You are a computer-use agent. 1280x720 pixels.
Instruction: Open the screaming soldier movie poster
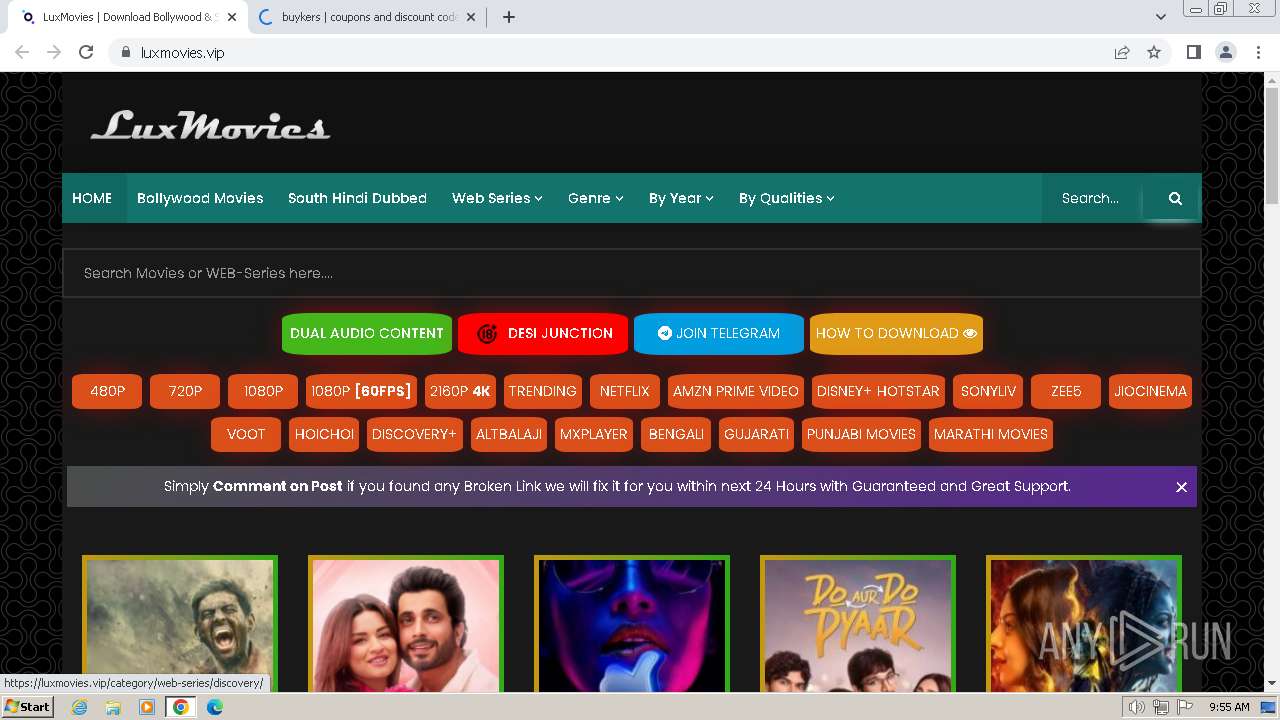click(x=180, y=624)
